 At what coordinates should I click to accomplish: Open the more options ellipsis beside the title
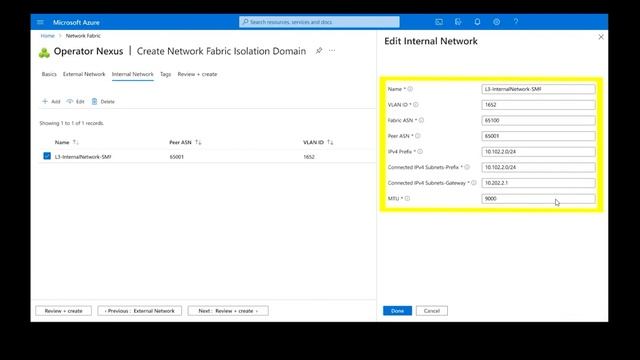coord(332,51)
